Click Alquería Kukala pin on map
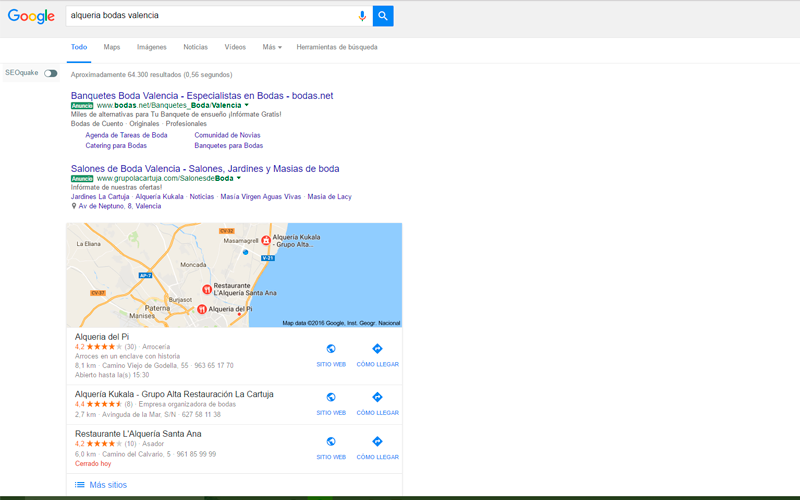Image resolution: width=800 pixels, height=500 pixels. [266, 240]
